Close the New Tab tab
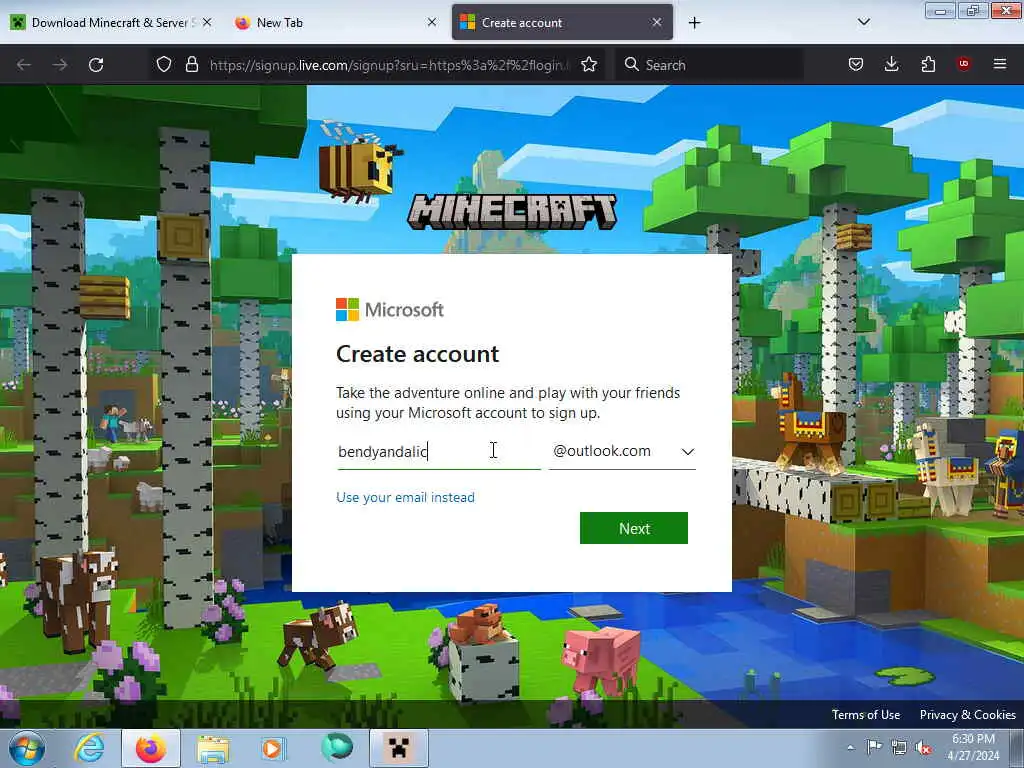1024x768 pixels. click(432, 22)
